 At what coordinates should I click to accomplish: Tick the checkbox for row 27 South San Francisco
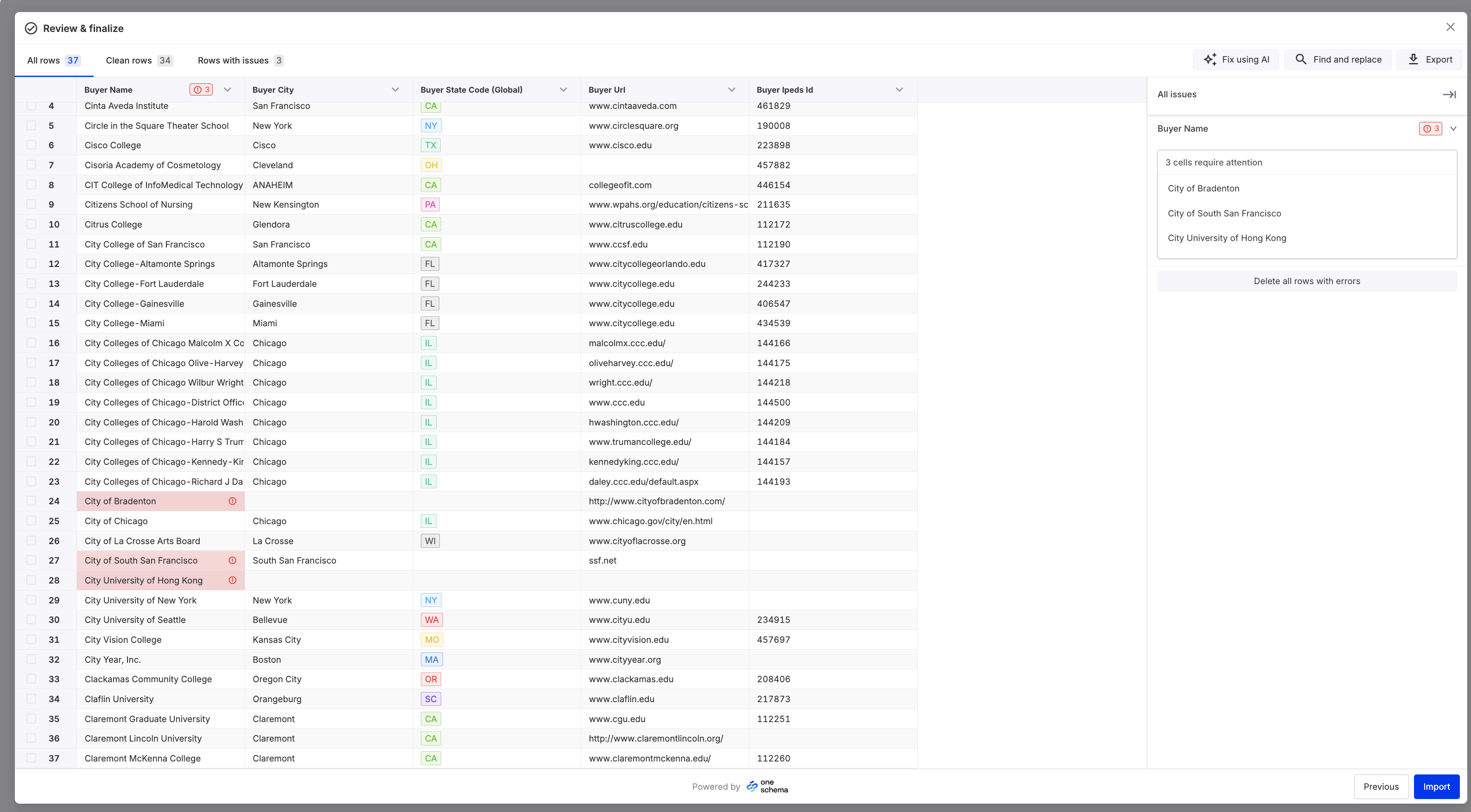32,561
